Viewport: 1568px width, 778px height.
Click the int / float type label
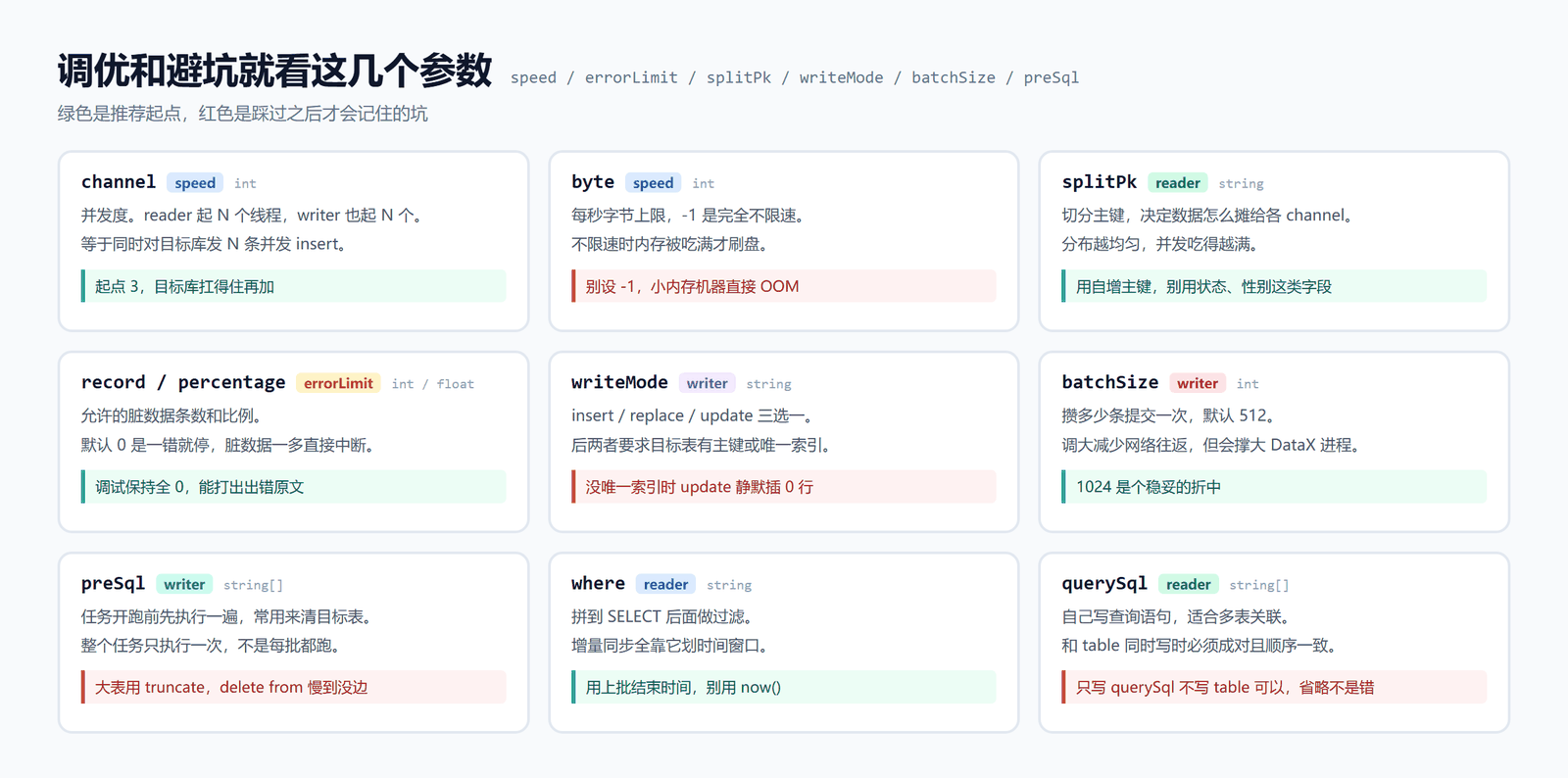432,384
